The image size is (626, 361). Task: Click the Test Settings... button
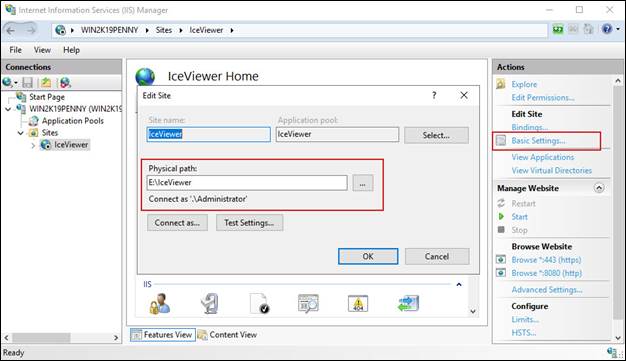click(250, 223)
